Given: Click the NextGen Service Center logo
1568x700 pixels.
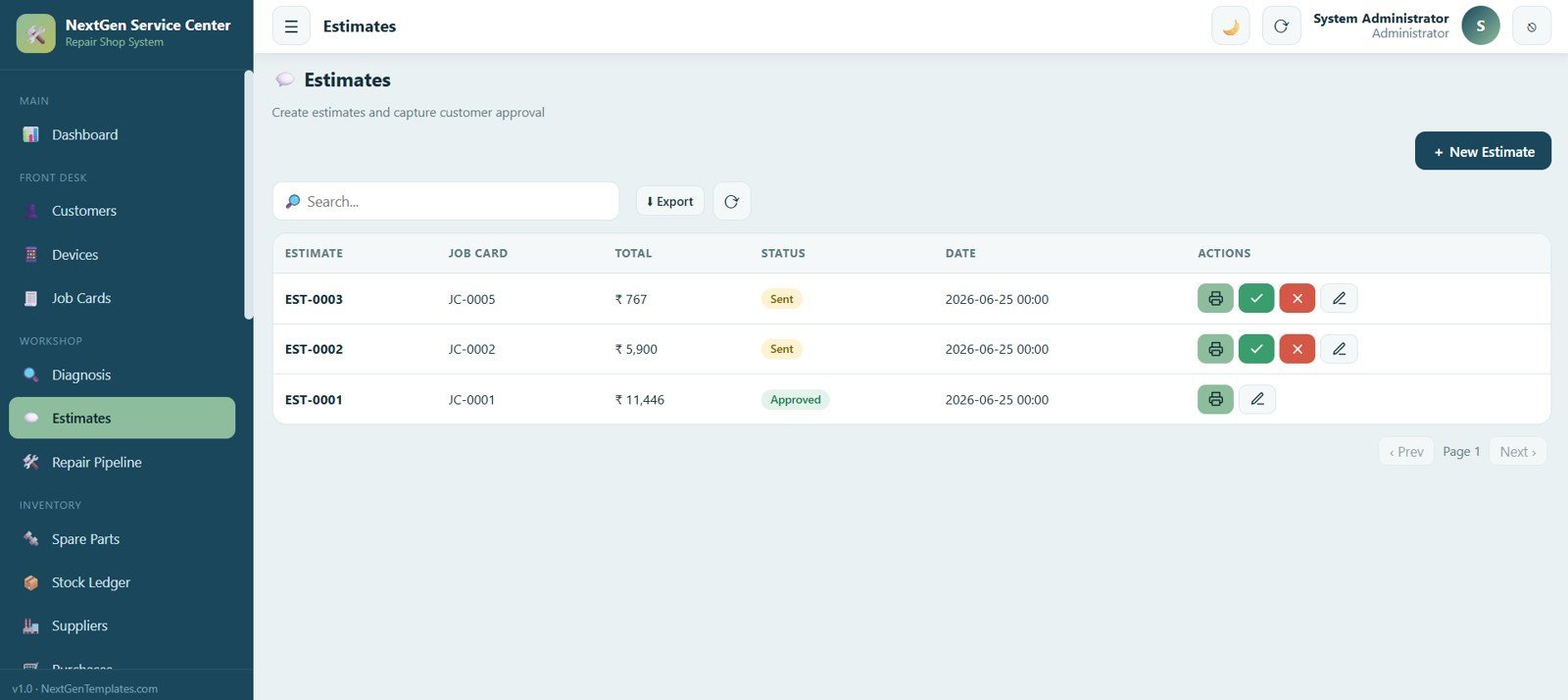Looking at the screenshot, I should (x=36, y=33).
